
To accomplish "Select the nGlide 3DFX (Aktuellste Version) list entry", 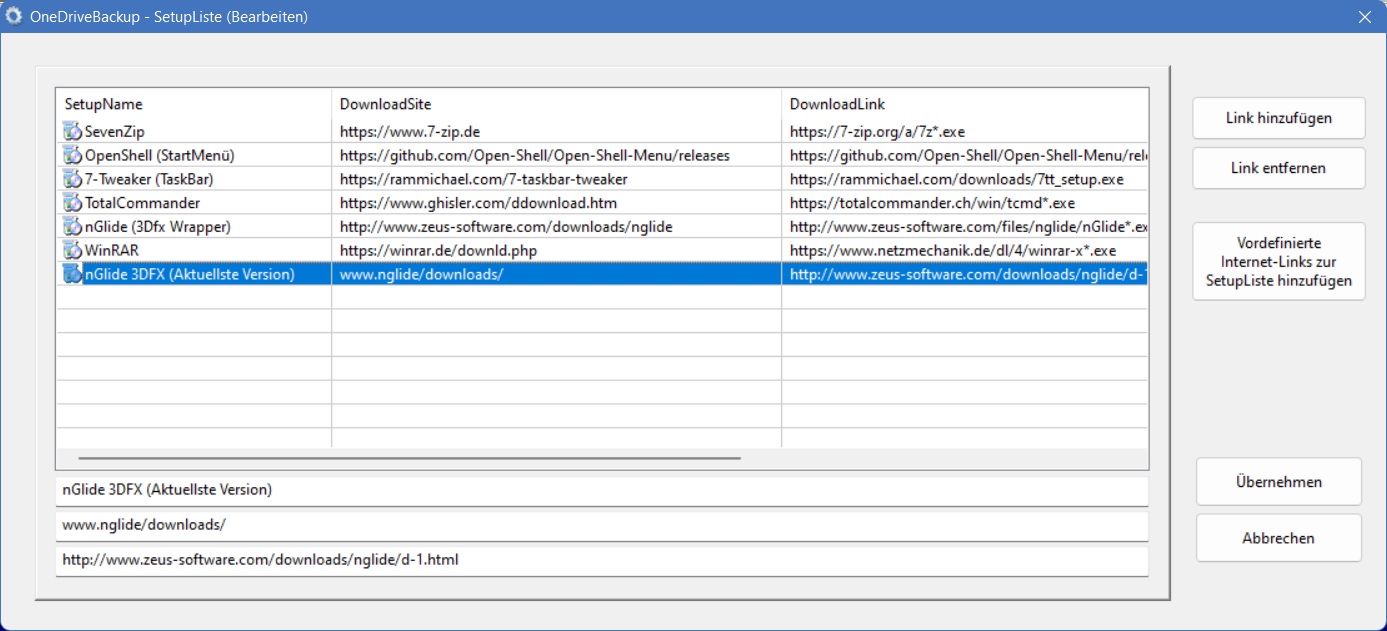I will point(190,274).
